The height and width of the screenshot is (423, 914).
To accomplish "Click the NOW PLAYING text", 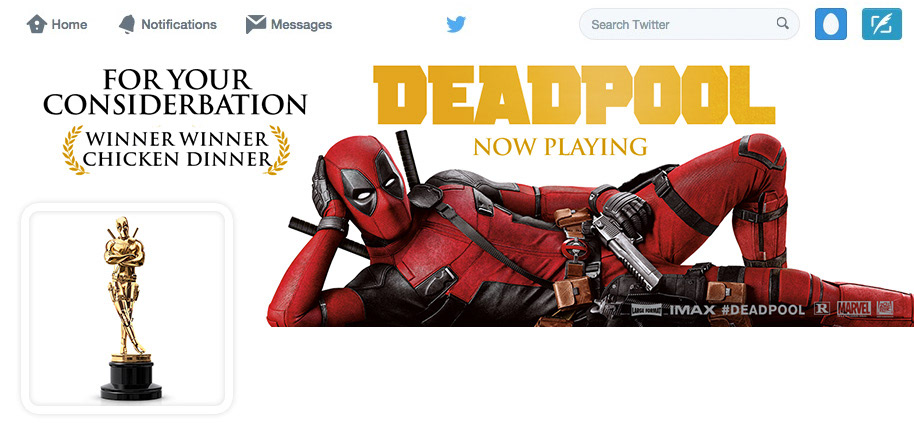I will click(x=560, y=147).
